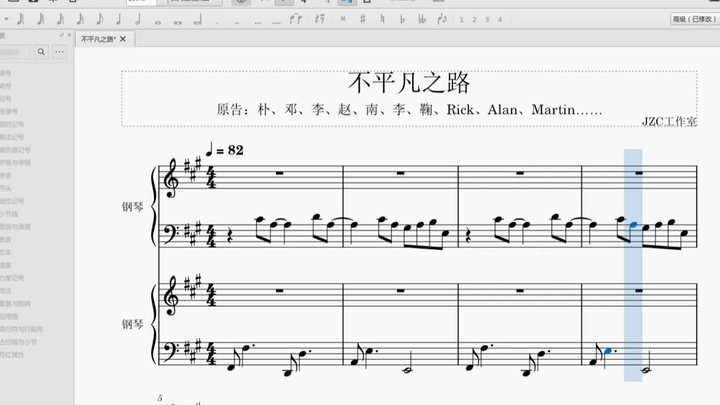Select the score title 不平凡之路

tap(408, 83)
